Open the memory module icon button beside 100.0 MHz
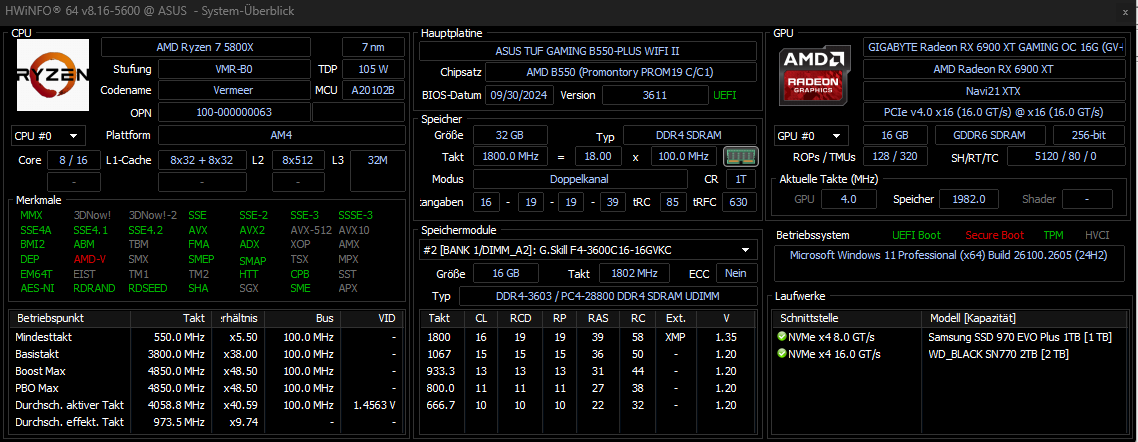The width and height of the screenshot is (1138, 442). (740, 156)
